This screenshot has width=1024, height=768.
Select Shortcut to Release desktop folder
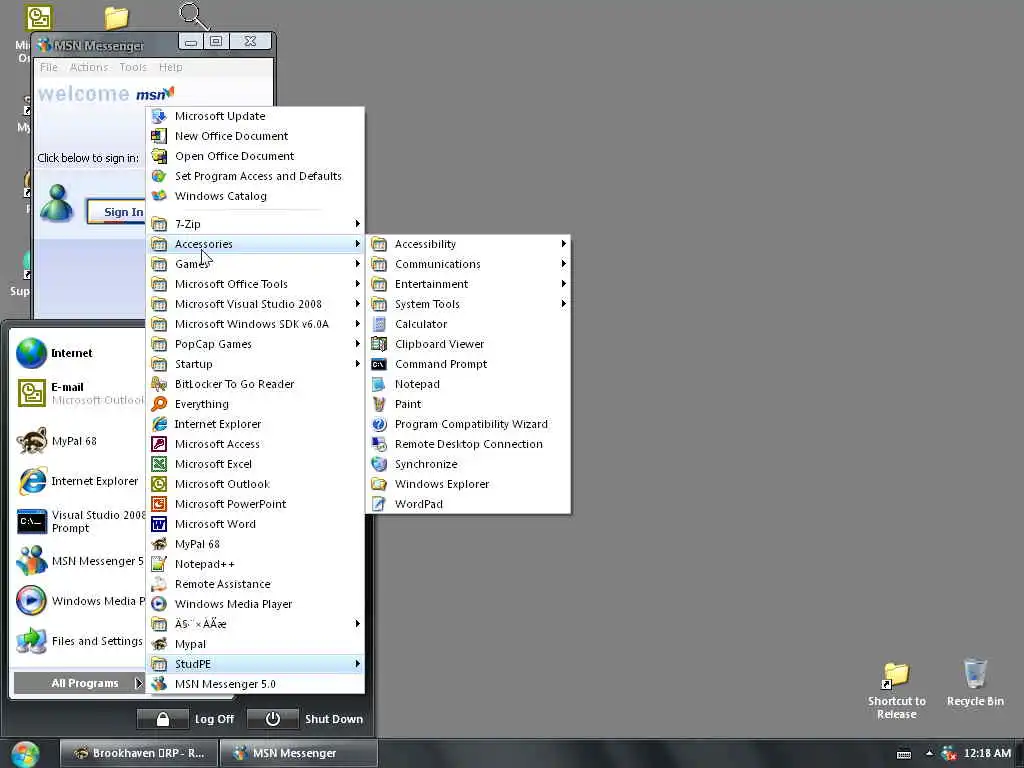pos(897,690)
